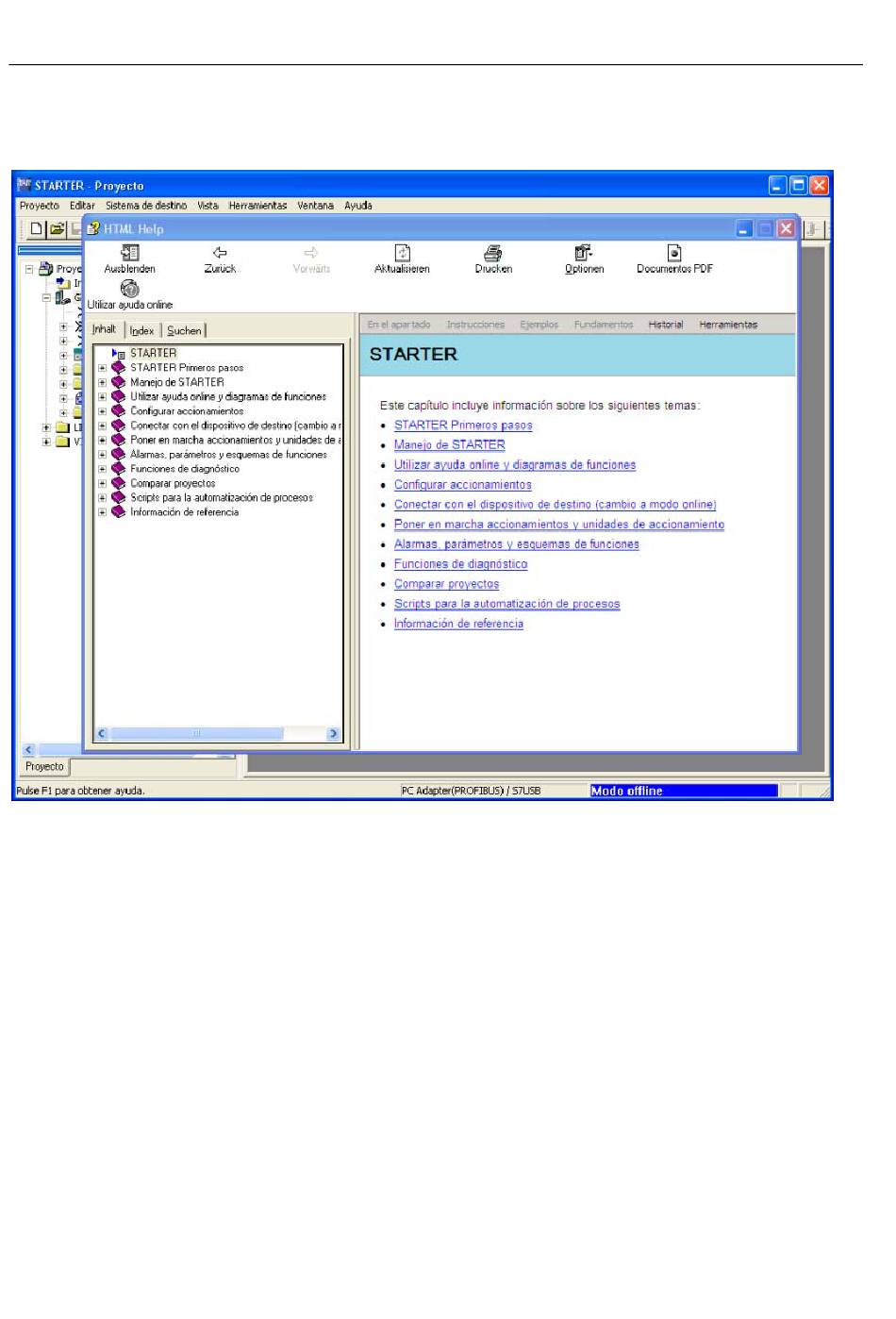Open the Optionen toolbar menu
Screen dimensions: 896x1319
pos(584,253)
